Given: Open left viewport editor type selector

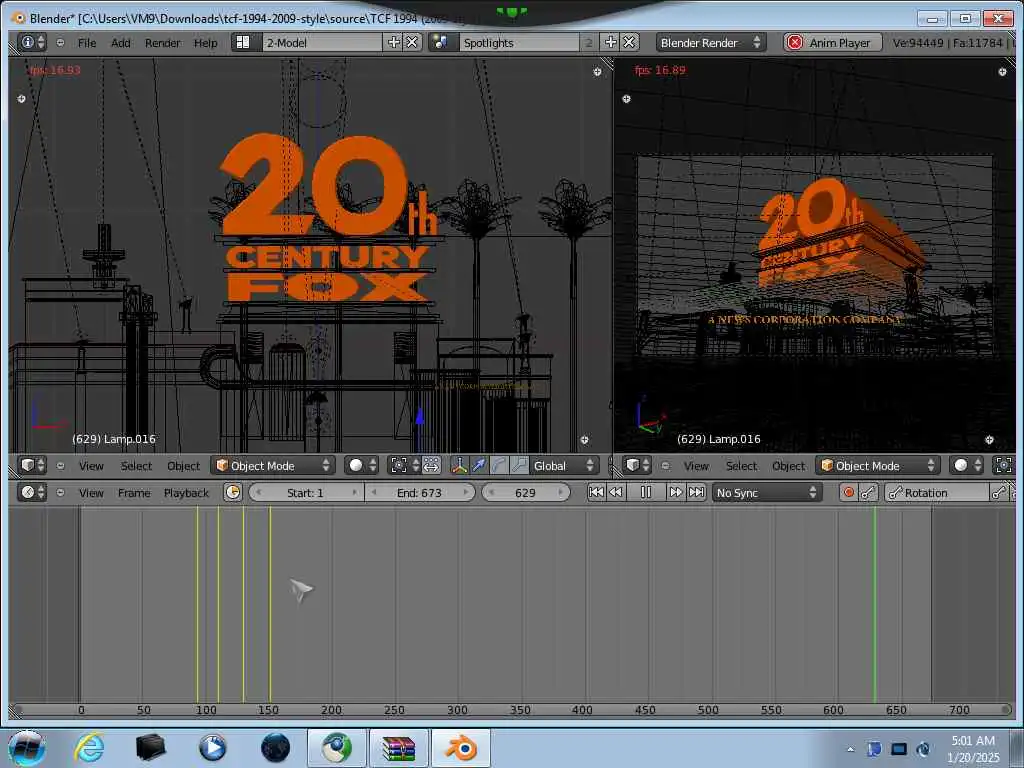Looking at the screenshot, I should 32,466.
